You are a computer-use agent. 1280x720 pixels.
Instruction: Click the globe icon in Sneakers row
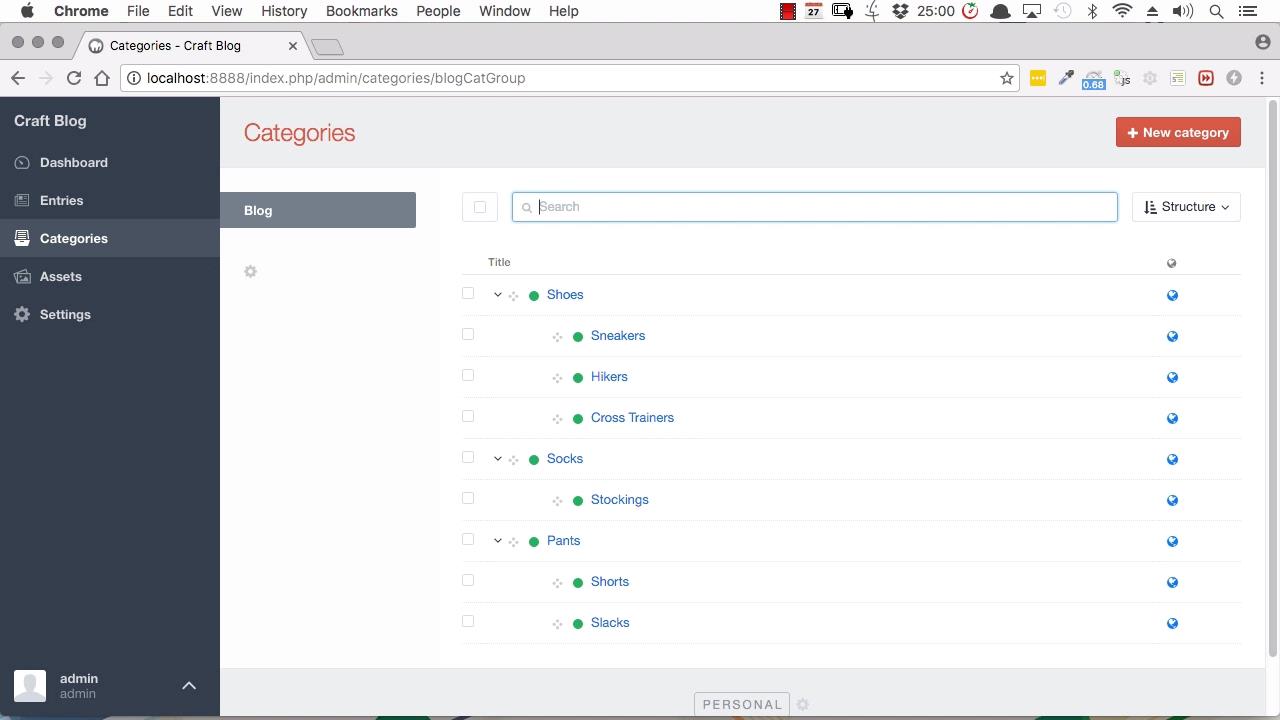(1172, 336)
